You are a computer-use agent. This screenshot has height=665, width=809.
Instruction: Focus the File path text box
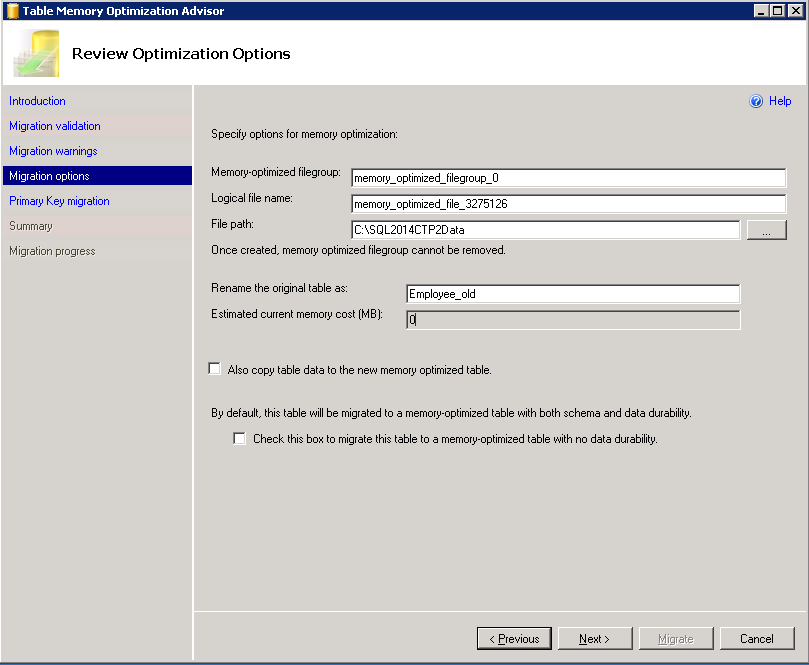coord(545,230)
